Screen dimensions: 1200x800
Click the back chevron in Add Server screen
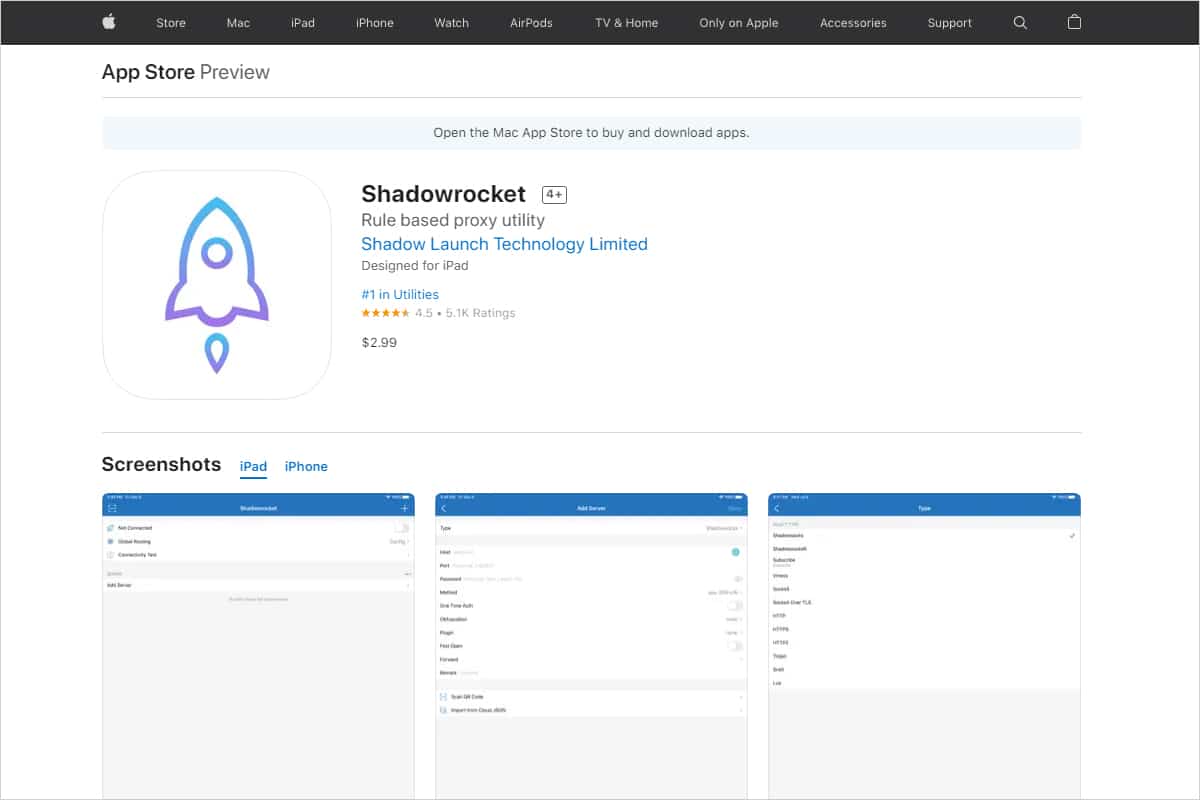click(443, 508)
